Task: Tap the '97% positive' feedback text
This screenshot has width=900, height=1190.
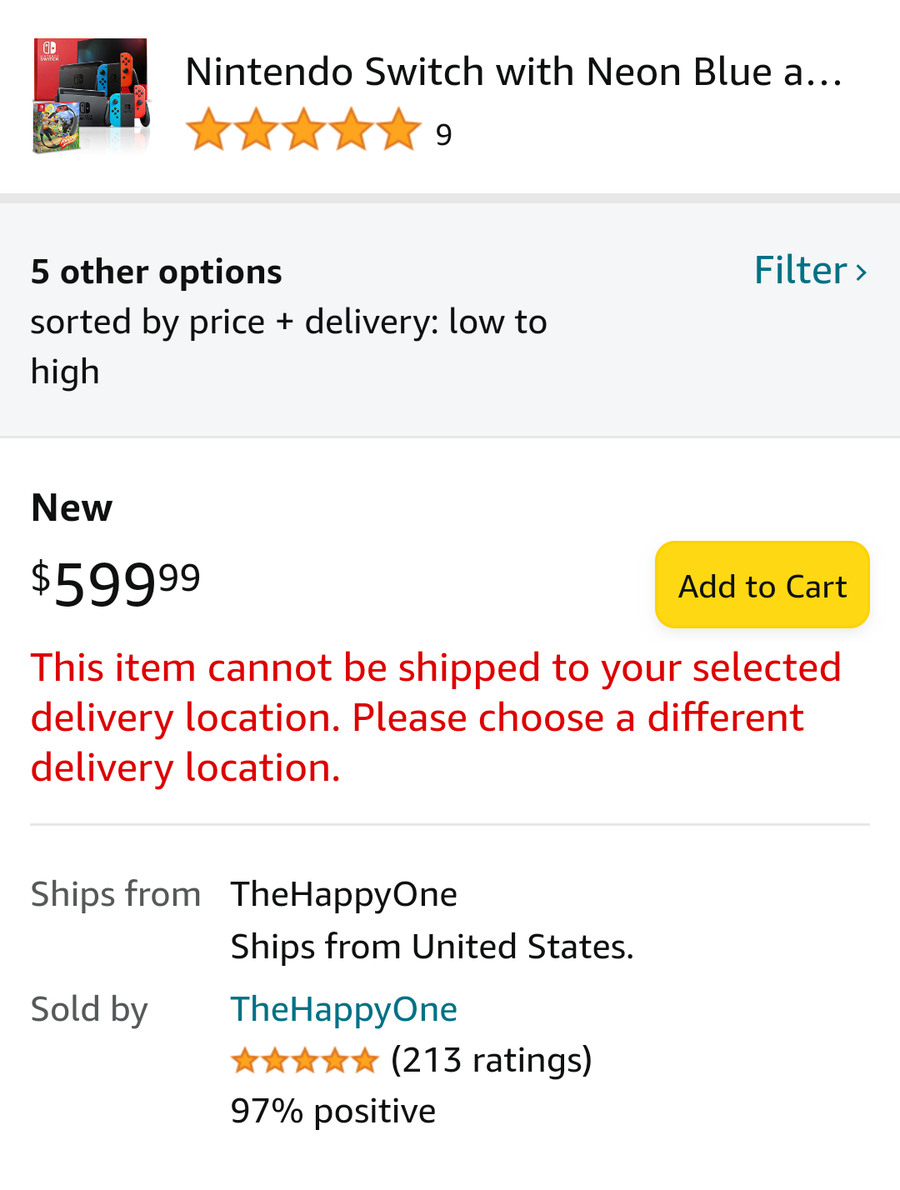Action: coord(333,1112)
